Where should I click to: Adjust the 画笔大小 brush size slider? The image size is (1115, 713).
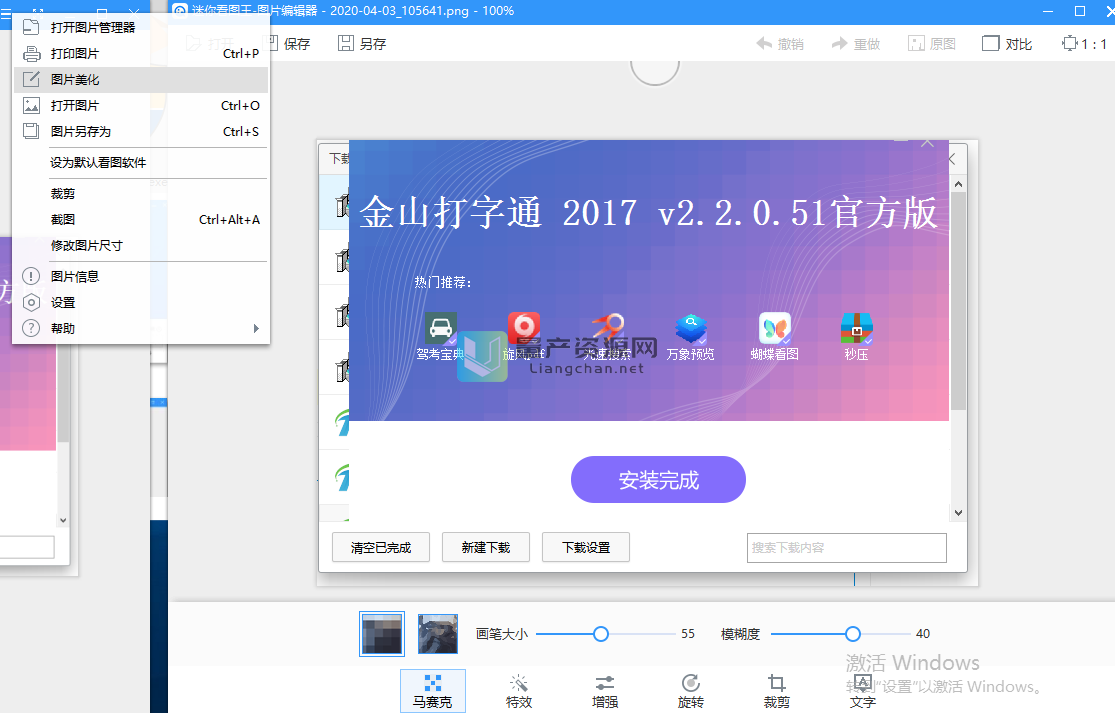pyautogui.click(x=601, y=633)
